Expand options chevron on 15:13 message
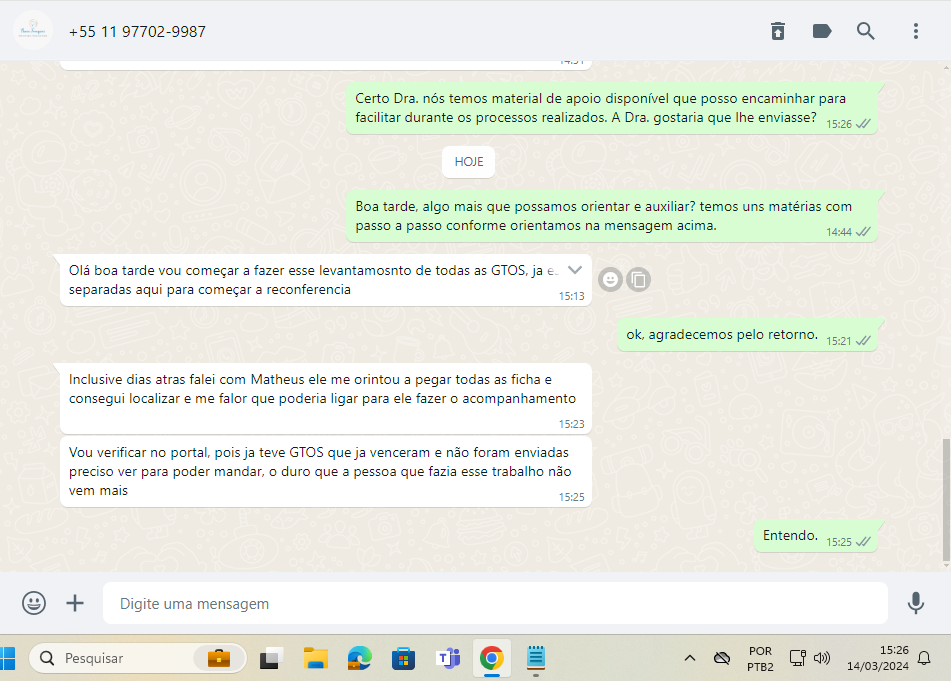The height and width of the screenshot is (681, 951). point(574,270)
